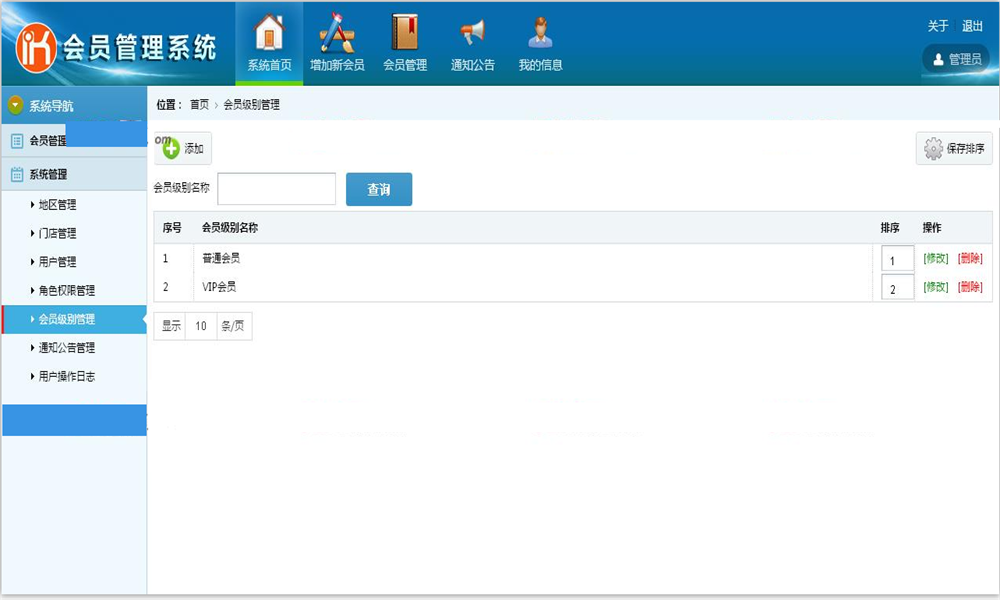
Task: Click 删除 link for VIP会员
Action: [x=970, y=287]
